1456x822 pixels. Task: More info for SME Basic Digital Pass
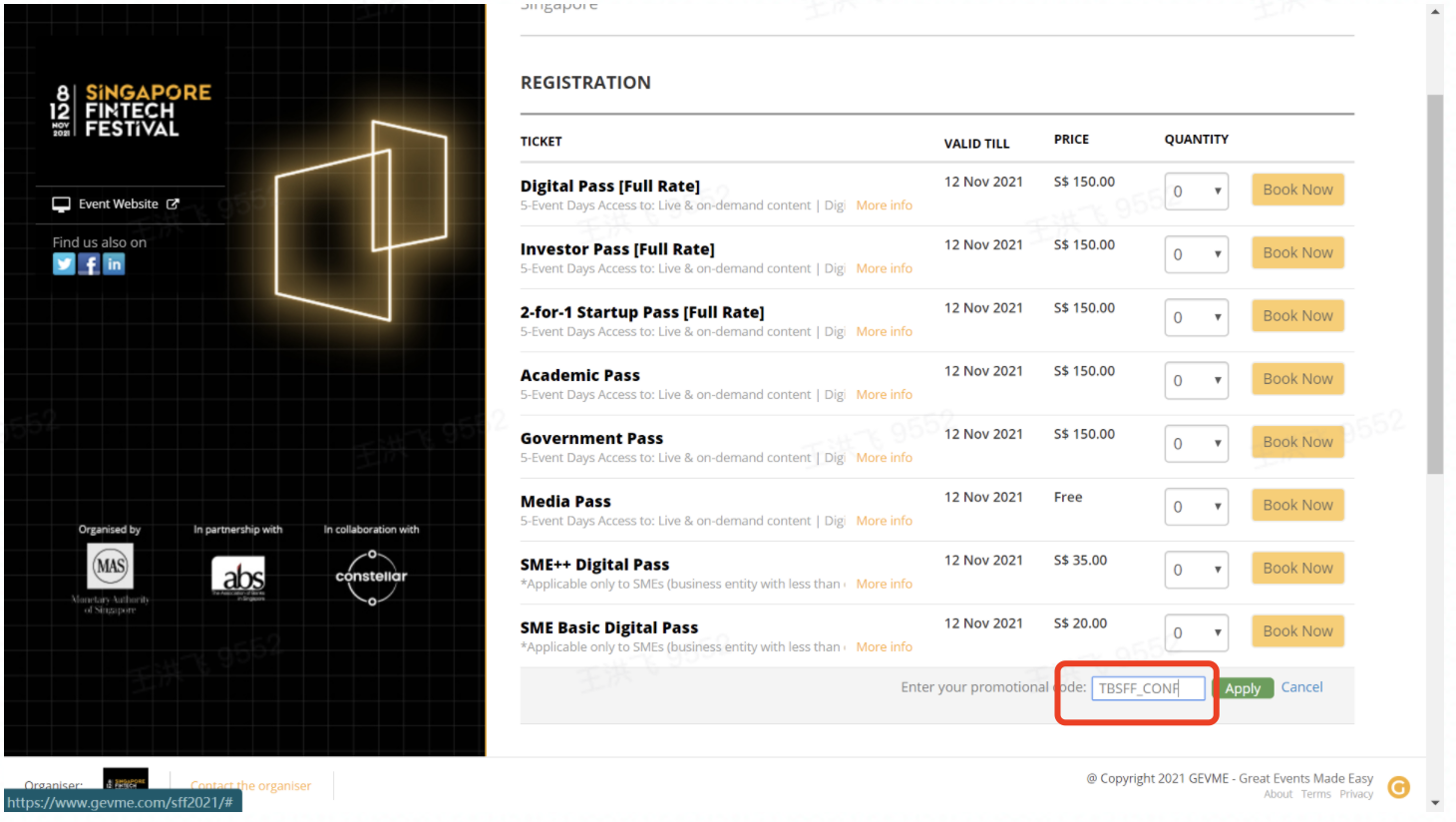click(x=884, y=646)
